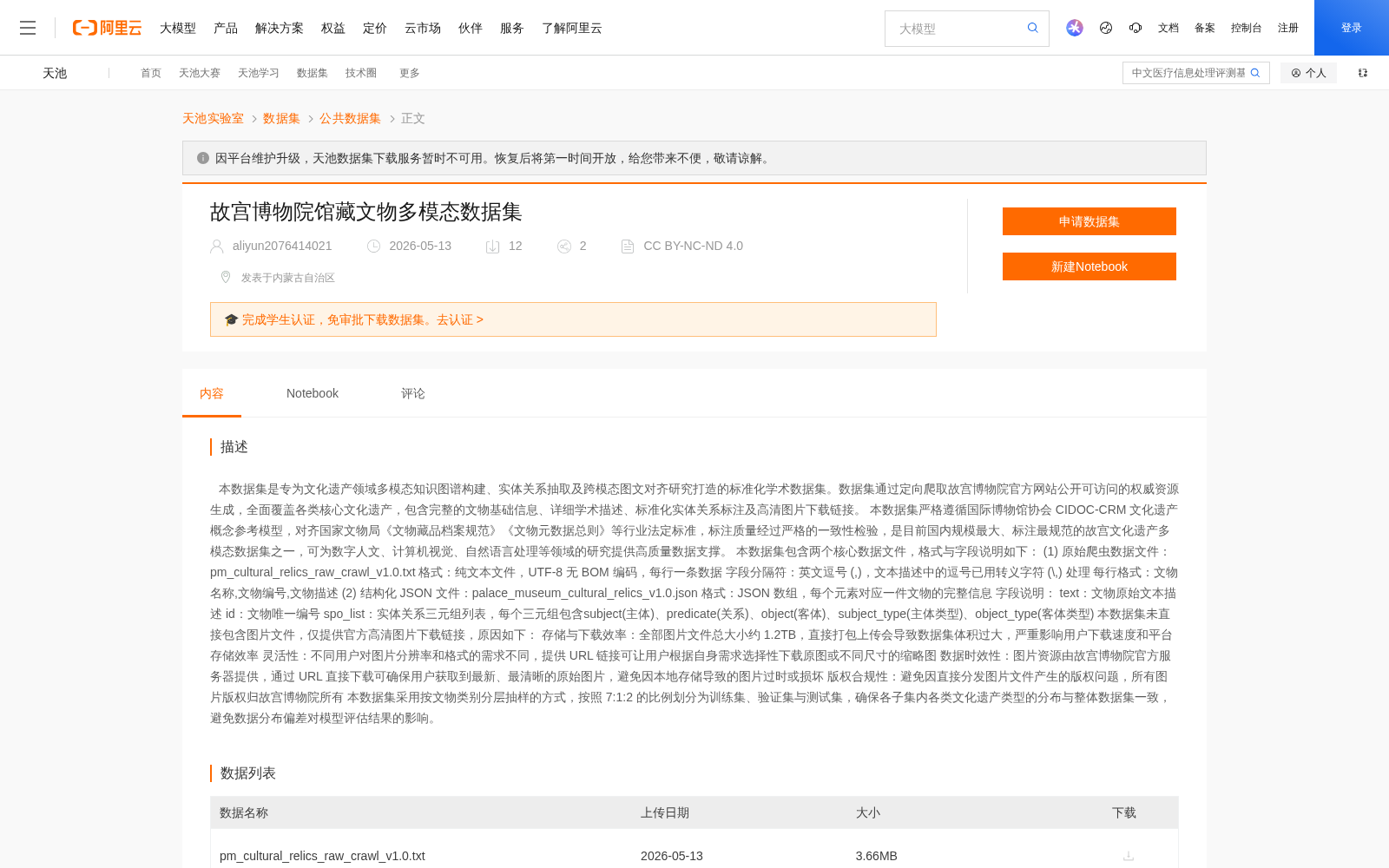Click the 3.66MB size cell

coord(877,856)
